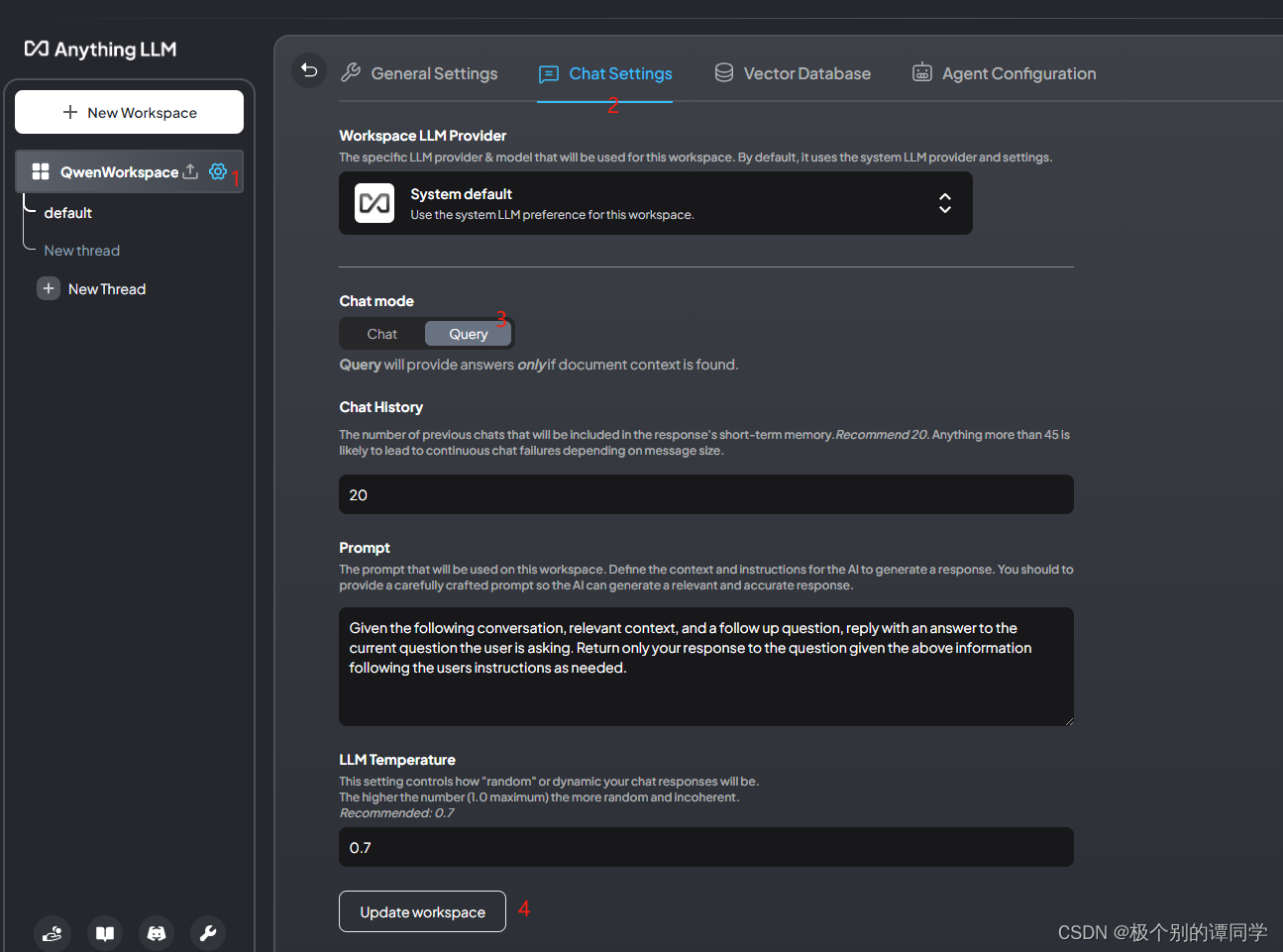Click the New Workspace button
Image resolution: width=1283 pixels, height=952 pixels.
[x=129, y=112]
